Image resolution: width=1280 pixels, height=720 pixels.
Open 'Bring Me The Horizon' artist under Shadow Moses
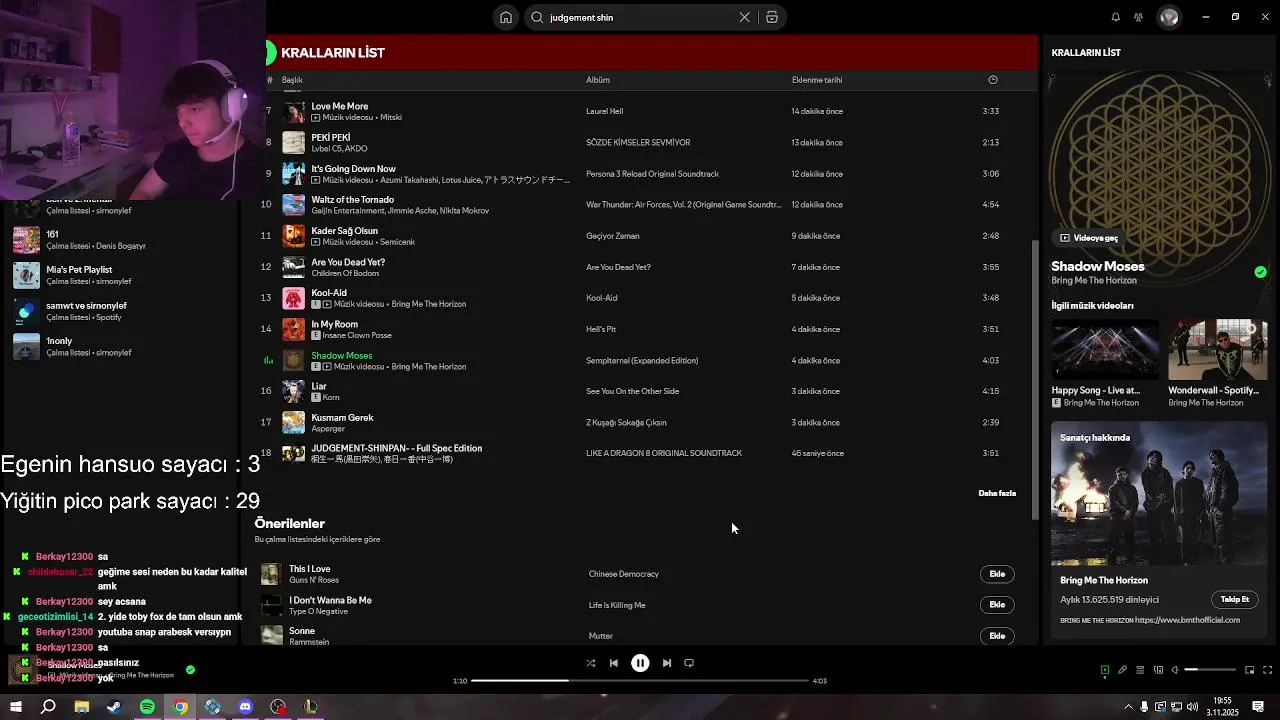click(1093, 281)
